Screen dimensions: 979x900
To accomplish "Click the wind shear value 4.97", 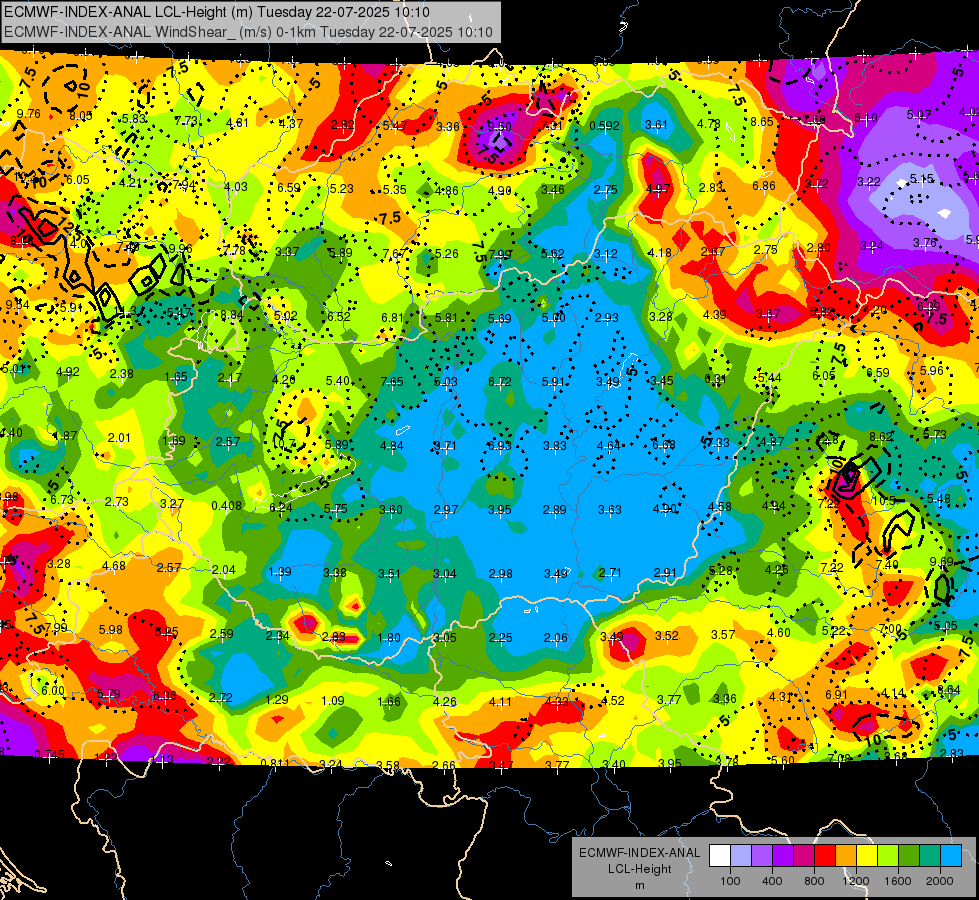I will (x=658, y=189).
